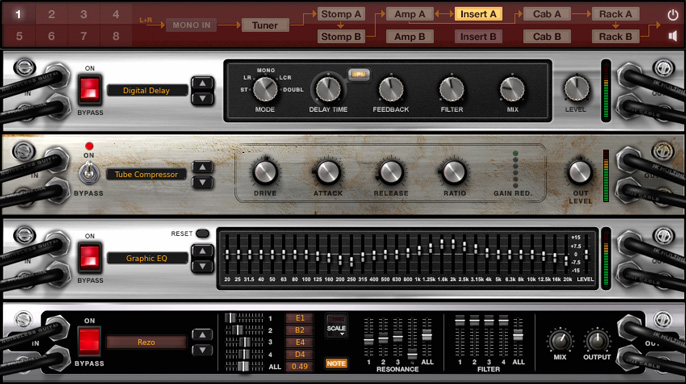Click the BPM sync button on Digital Delay

click(359, 74)
